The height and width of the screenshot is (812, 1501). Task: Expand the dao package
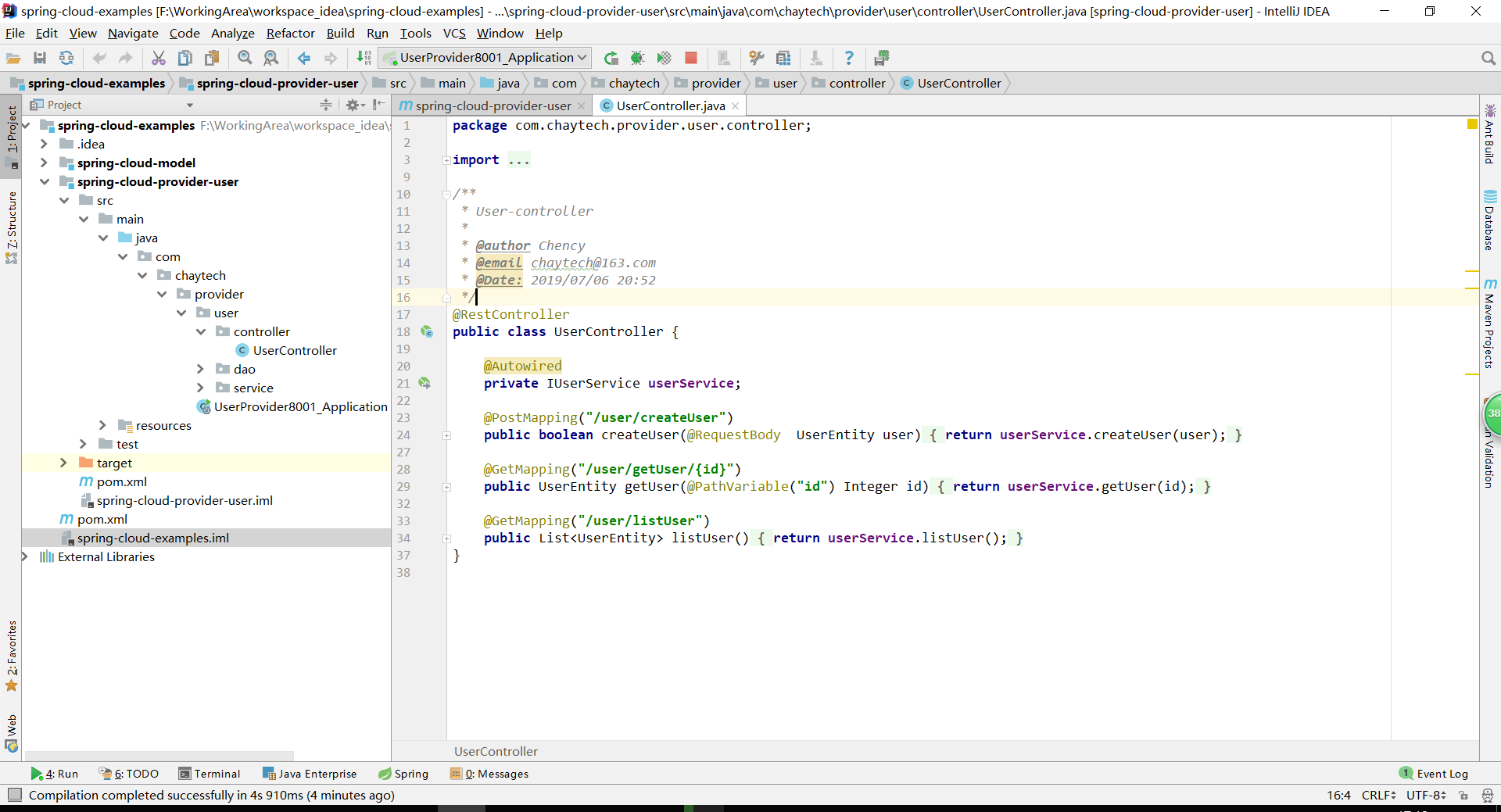point(200,369)
